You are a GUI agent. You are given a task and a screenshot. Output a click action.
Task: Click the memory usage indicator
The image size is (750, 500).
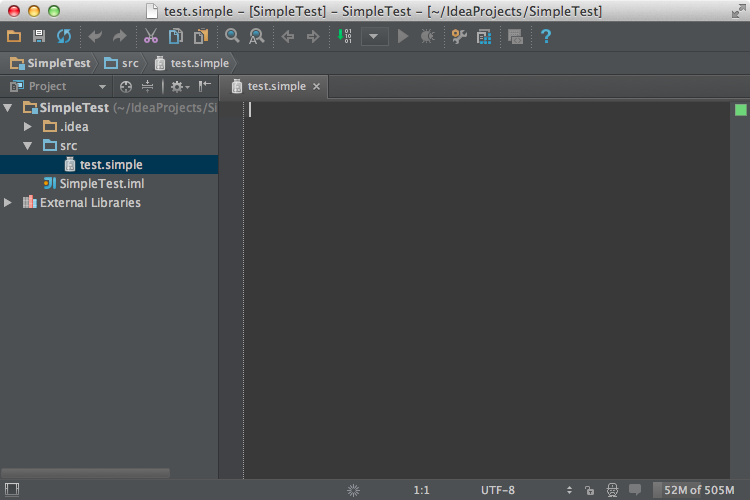coord(698,490)
